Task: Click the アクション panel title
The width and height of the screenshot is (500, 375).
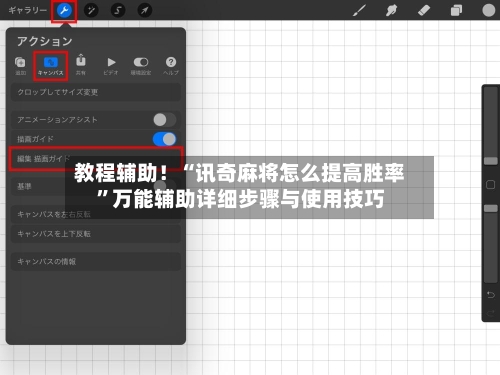Action: (45, 41)
